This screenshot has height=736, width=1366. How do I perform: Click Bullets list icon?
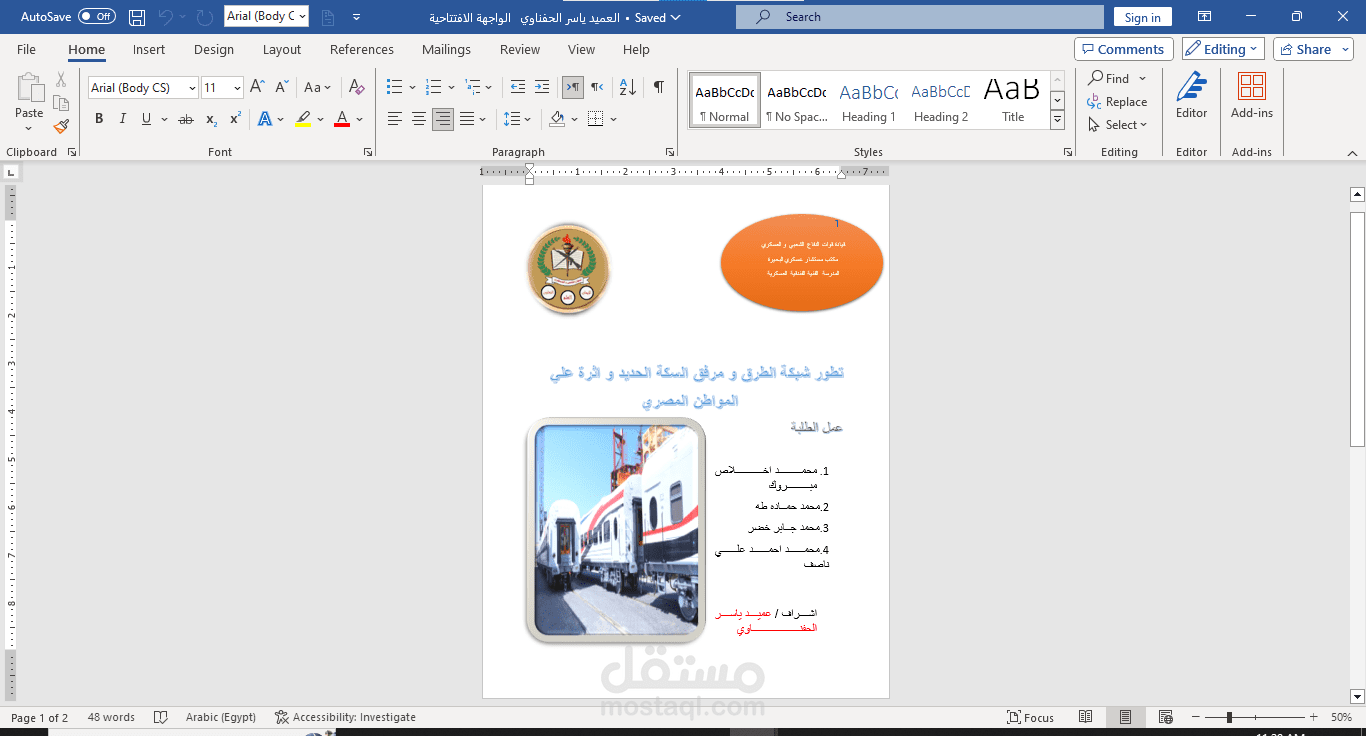394,87
